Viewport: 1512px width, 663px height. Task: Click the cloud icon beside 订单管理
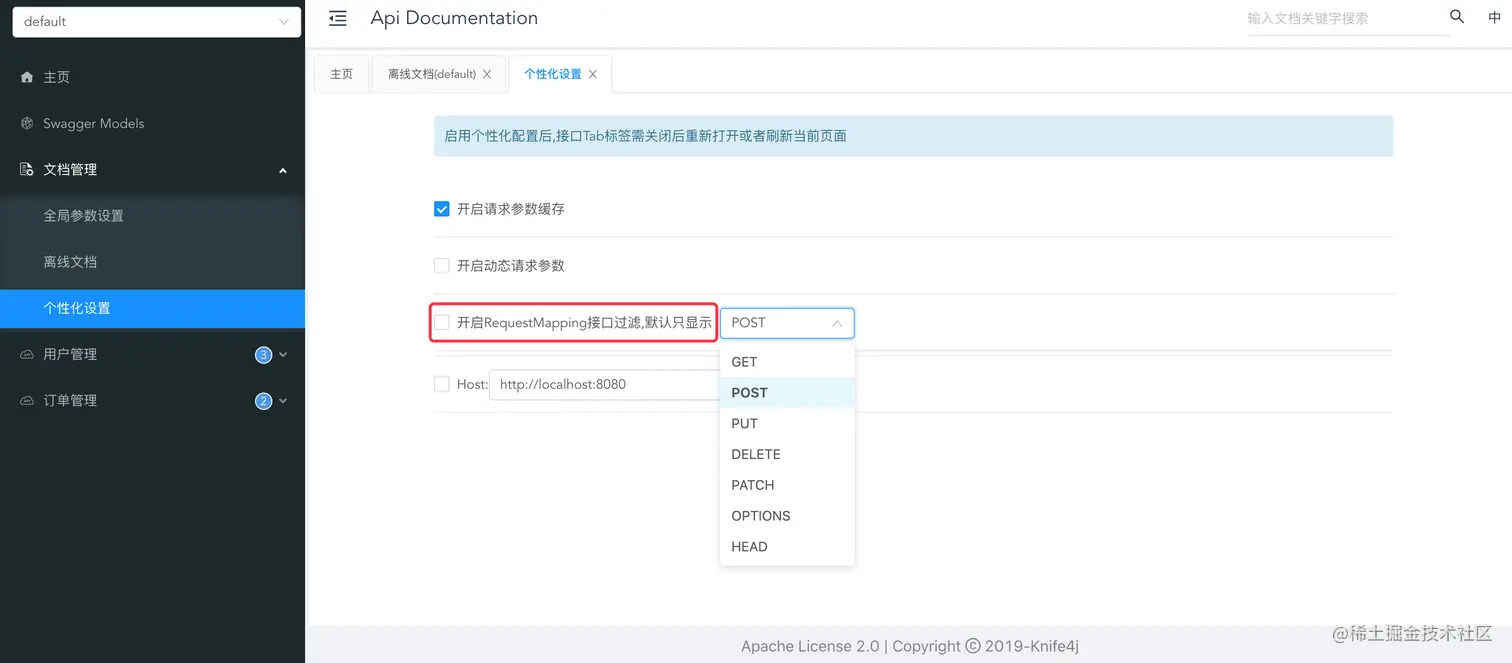[27, 400]
